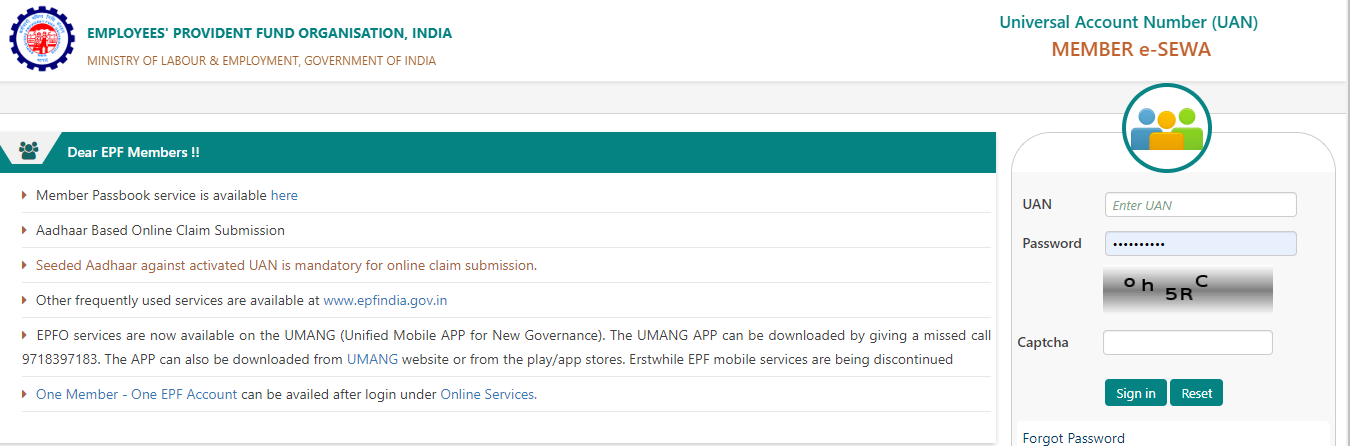1350x446 pixels.
Task: Click the Captcha label text
Action: (x=1043, y=342)
